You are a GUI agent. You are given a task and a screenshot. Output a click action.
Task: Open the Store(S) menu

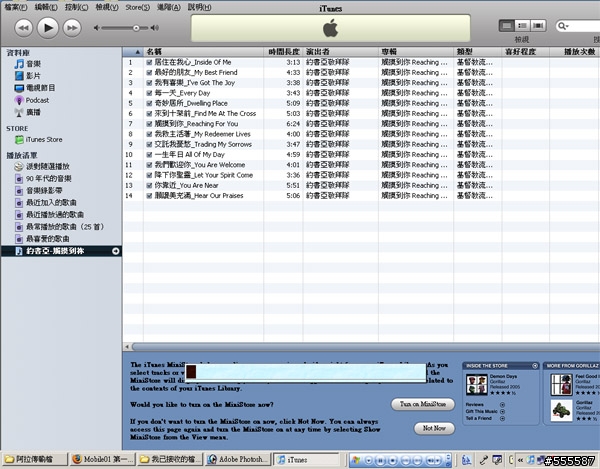(138, 7)
